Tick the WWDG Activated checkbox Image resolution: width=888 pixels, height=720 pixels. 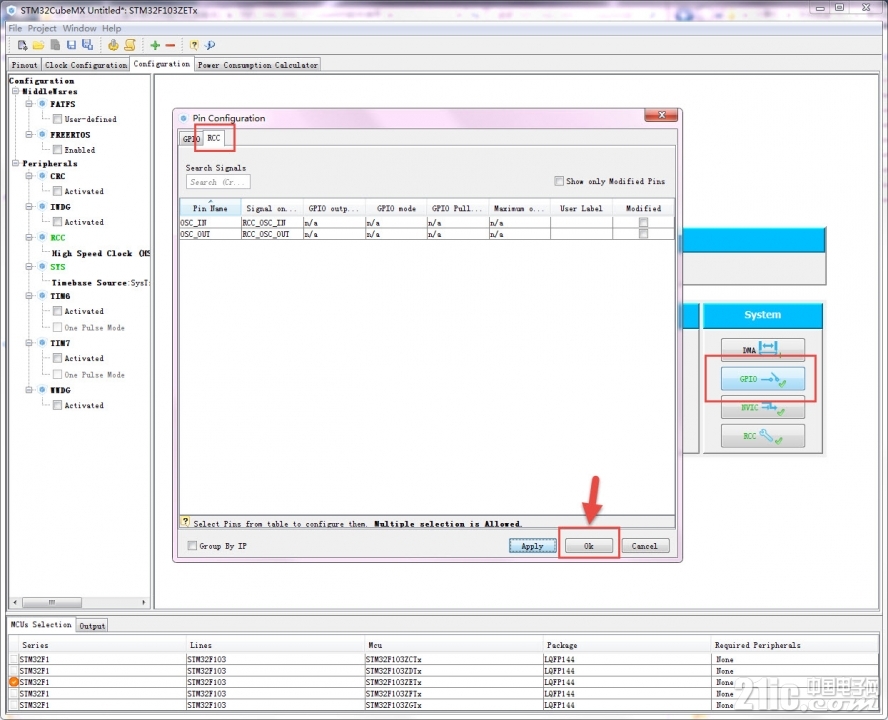click(57, 405)
